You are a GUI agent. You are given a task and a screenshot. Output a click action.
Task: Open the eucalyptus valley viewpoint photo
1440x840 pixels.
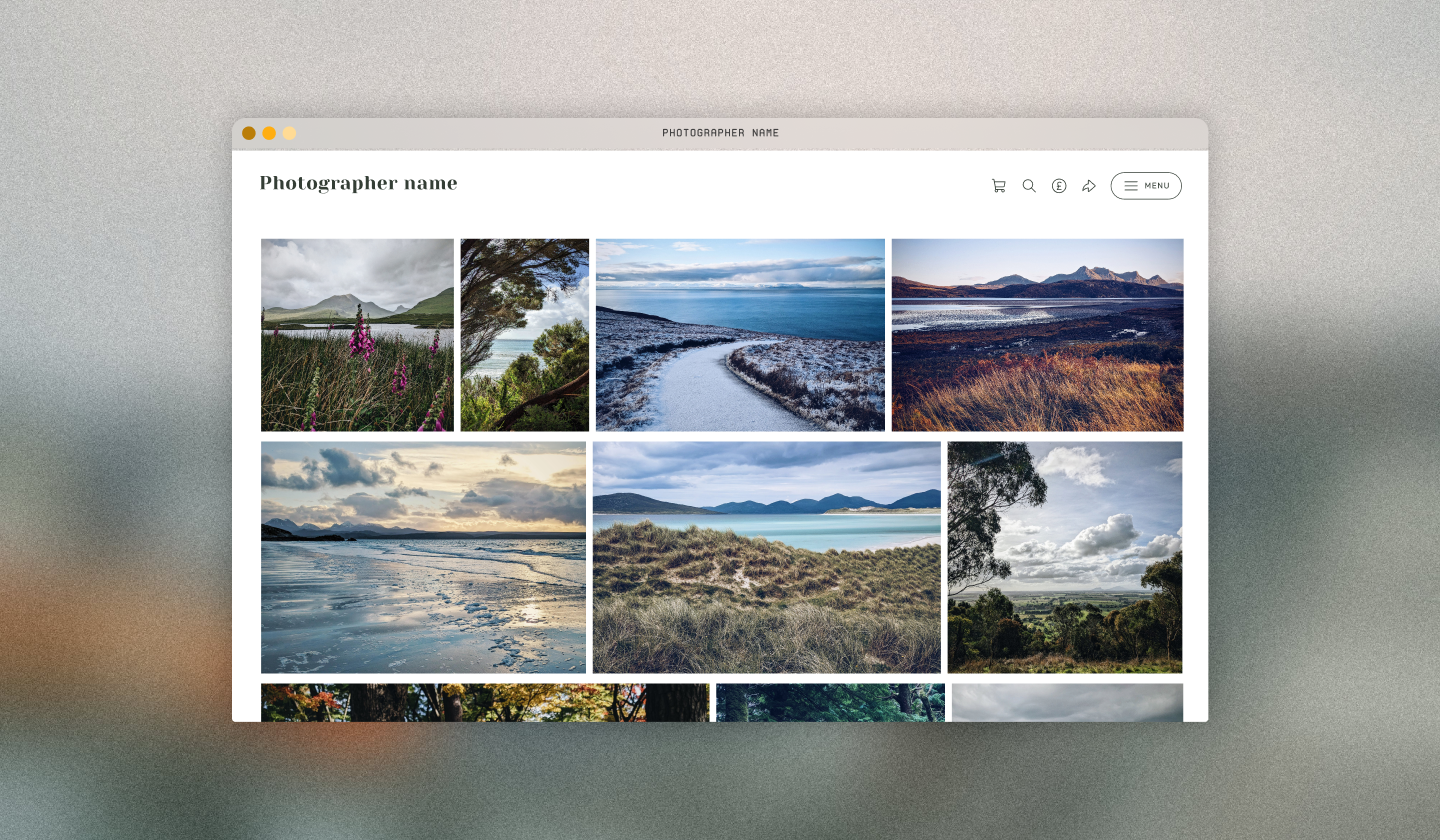(x=1065, y=557)
